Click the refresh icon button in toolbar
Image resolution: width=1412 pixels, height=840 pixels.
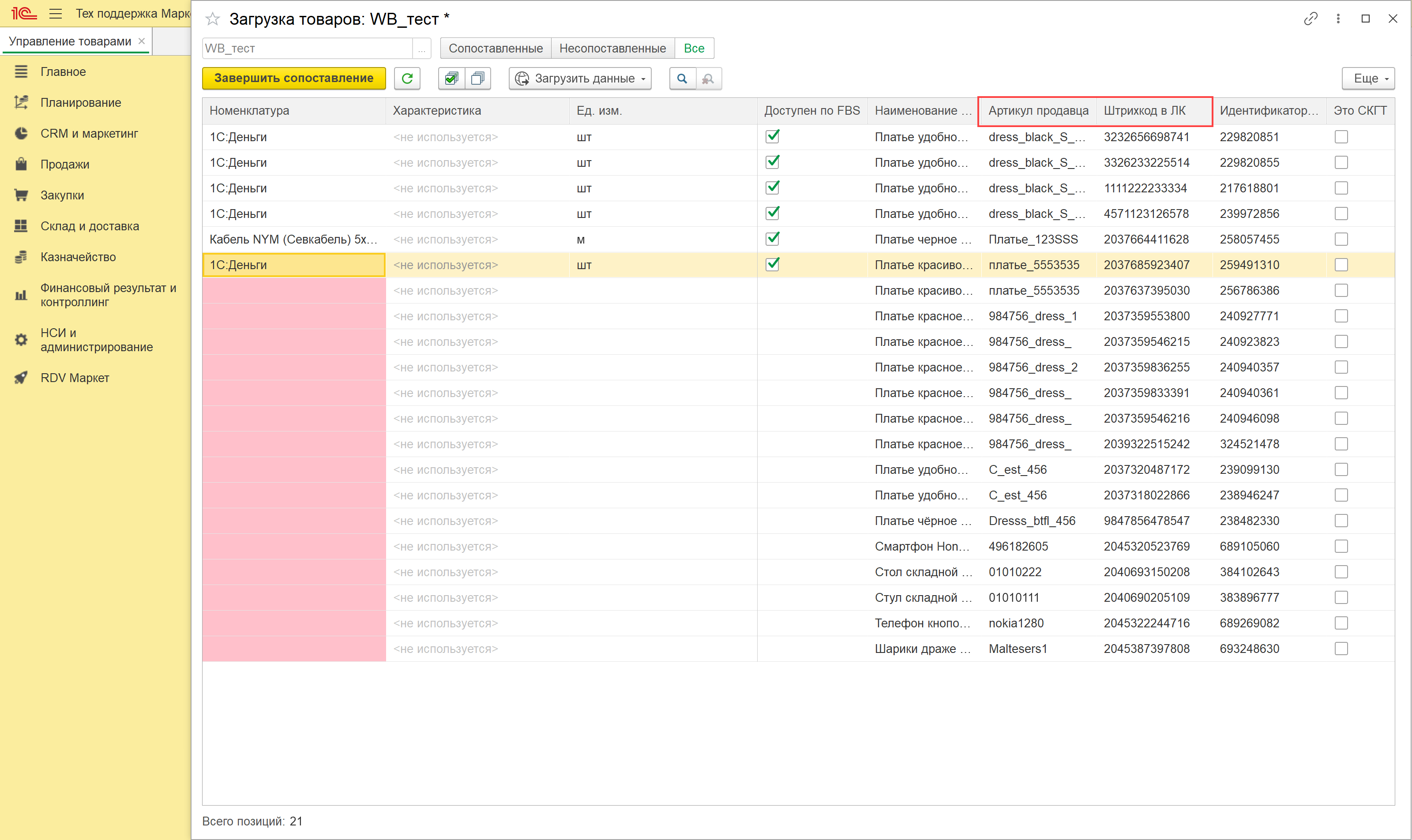tap(407, 79)
